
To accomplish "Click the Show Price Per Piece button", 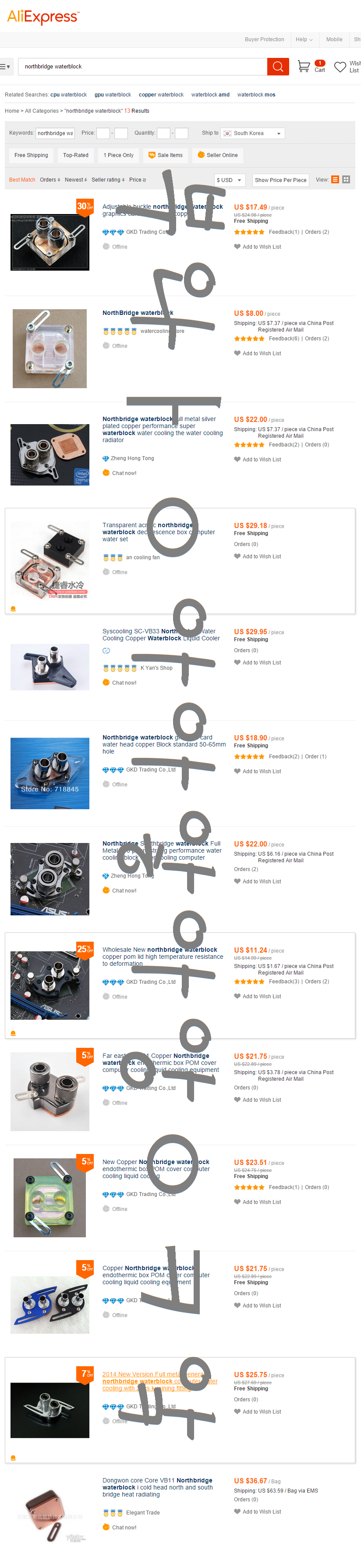I will click(281, 180).
